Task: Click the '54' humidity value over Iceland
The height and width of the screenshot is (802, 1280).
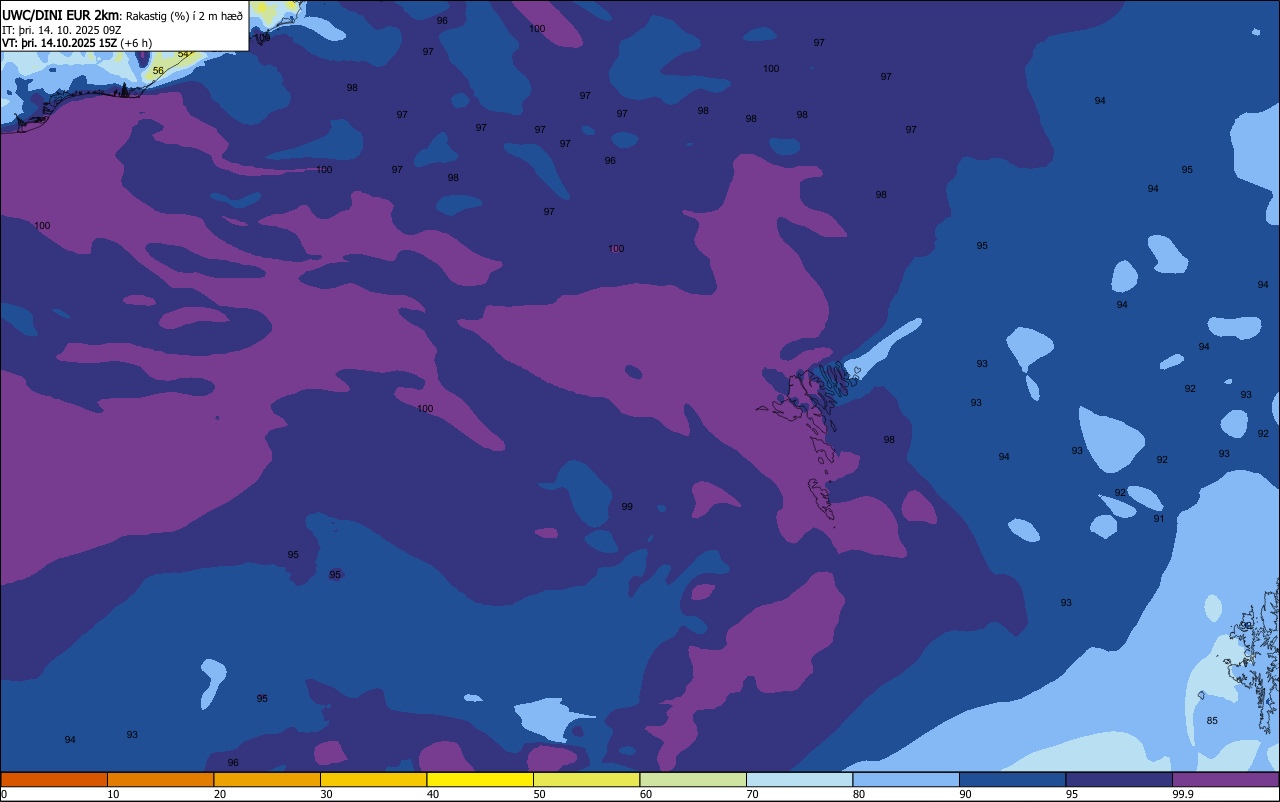Action: click(x=183, y=54)
